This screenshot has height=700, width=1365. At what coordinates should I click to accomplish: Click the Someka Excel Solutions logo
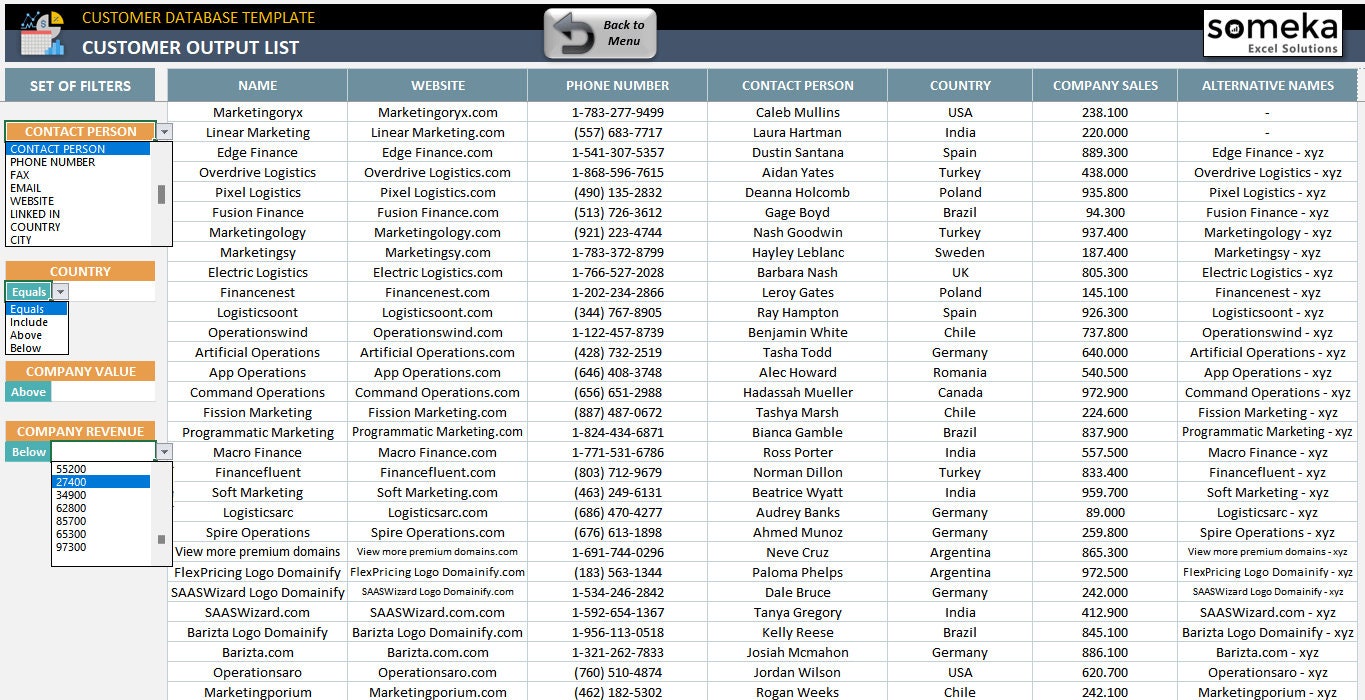pos(1271,32)
